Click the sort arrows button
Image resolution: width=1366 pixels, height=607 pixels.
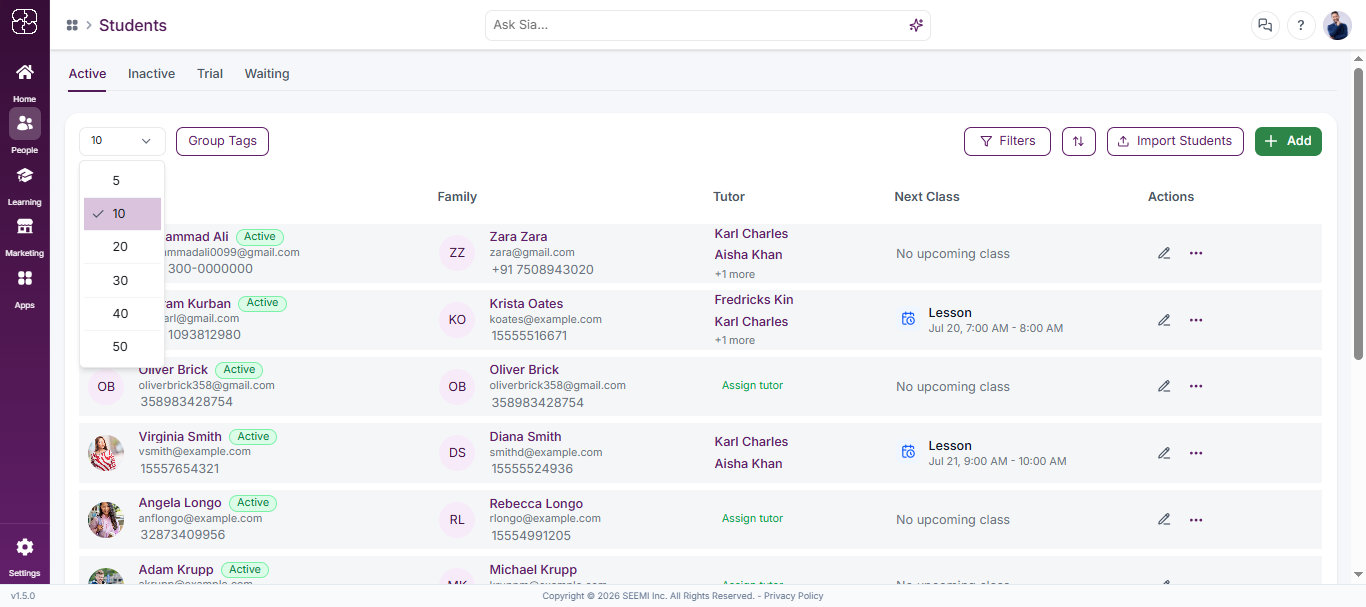click(1078, 141)
